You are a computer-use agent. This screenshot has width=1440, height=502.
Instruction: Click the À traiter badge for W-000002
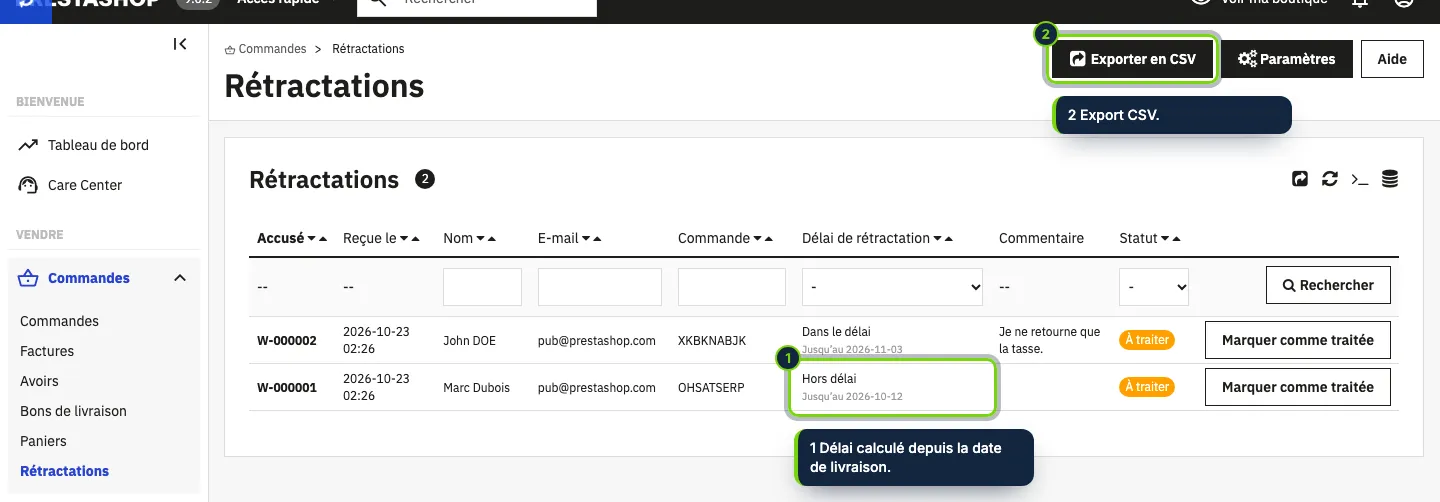point(1147,340)
